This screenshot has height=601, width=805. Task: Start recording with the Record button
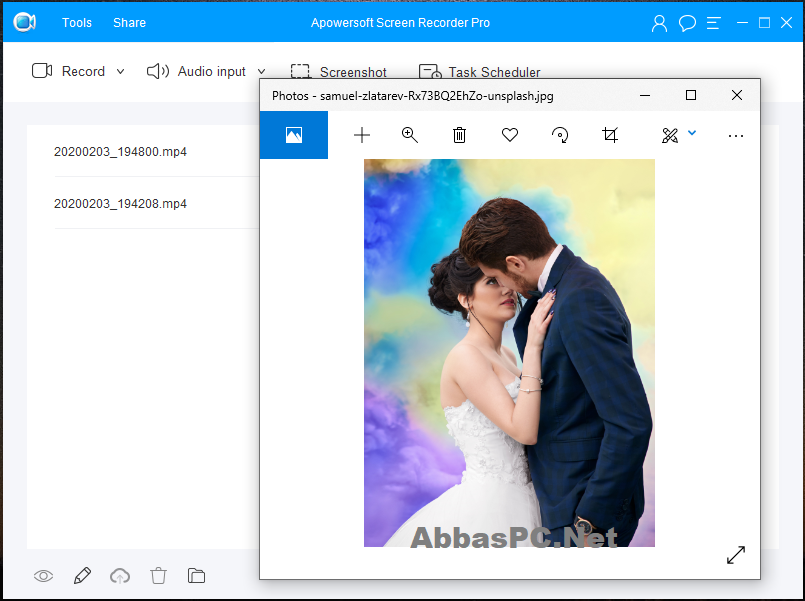coord(68,71)
